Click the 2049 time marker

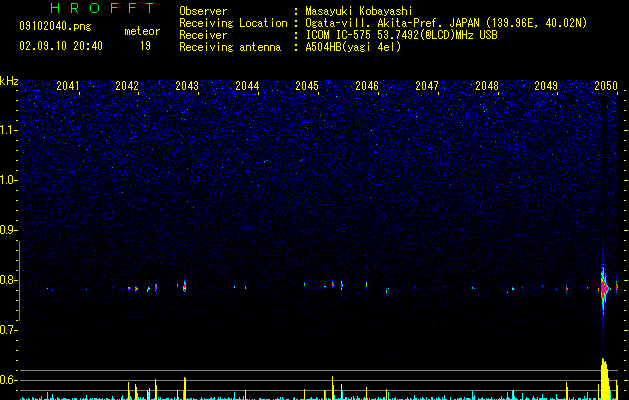coord(546,86)
